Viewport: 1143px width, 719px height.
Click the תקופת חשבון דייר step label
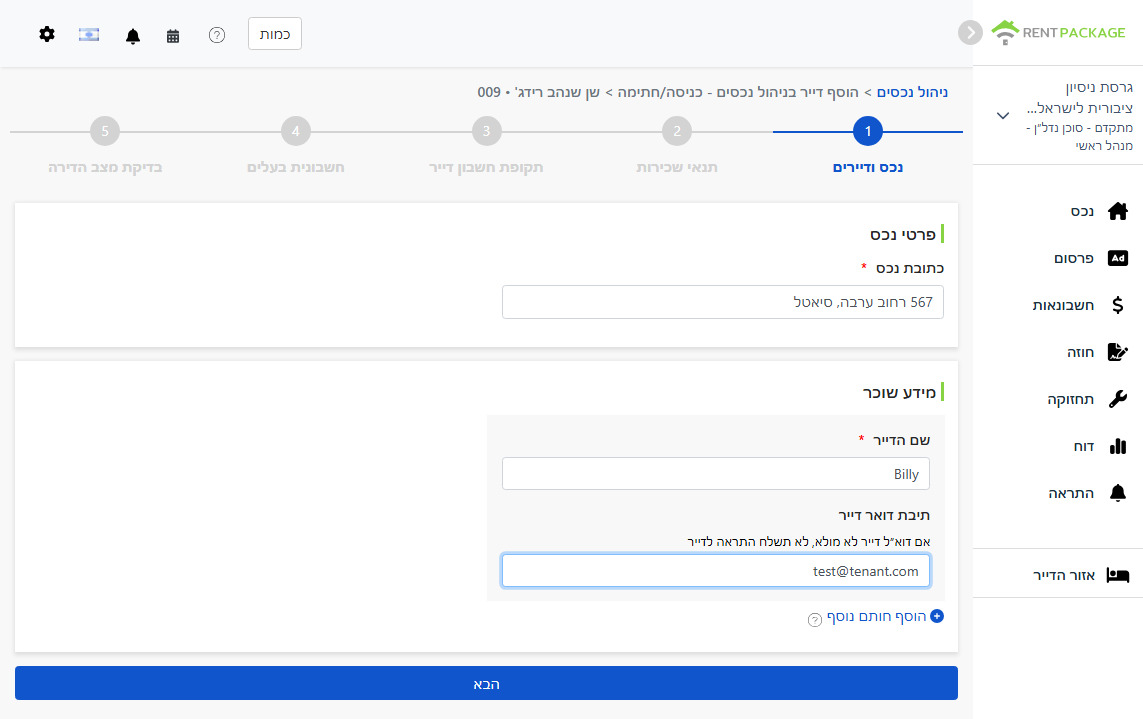coord(486,167)
